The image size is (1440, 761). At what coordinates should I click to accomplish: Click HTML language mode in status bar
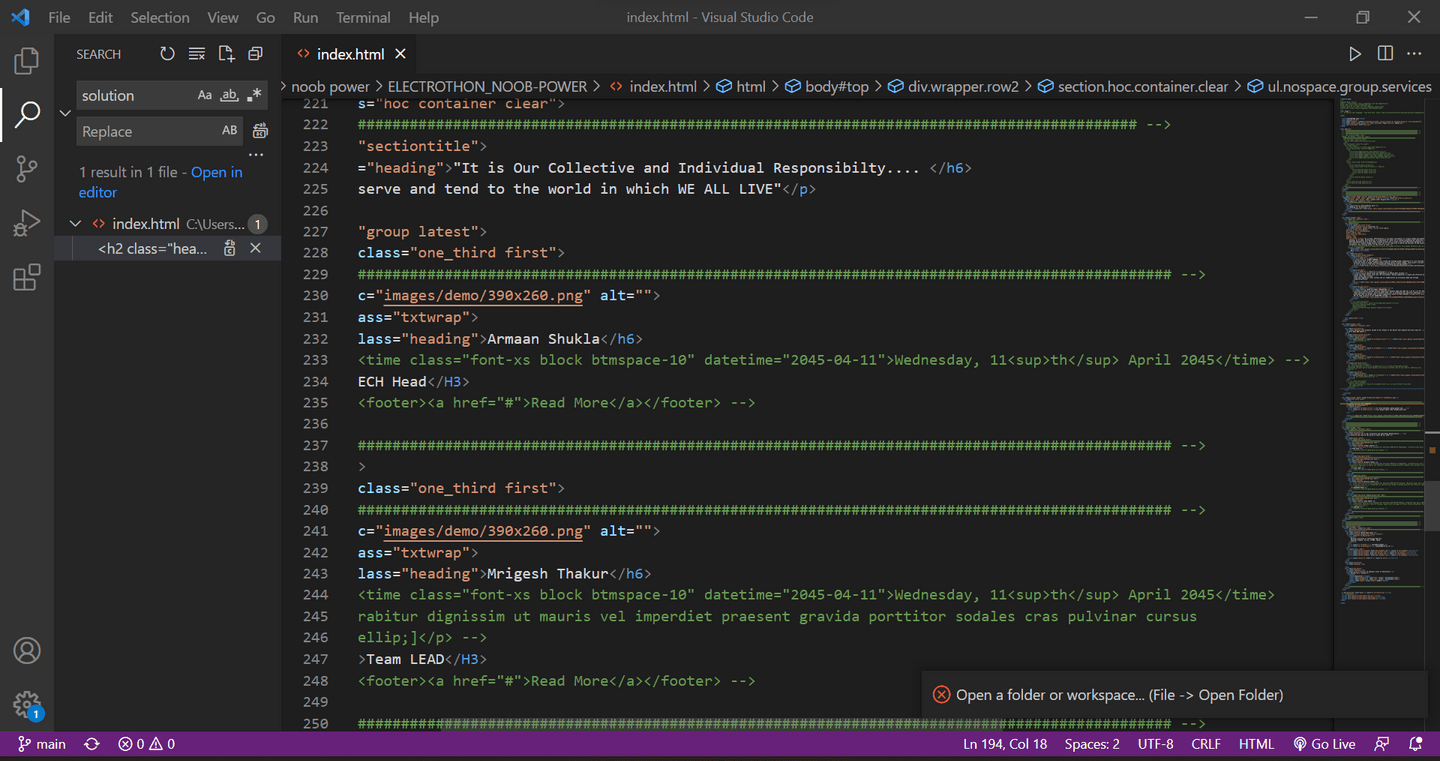coord(1256,744)
